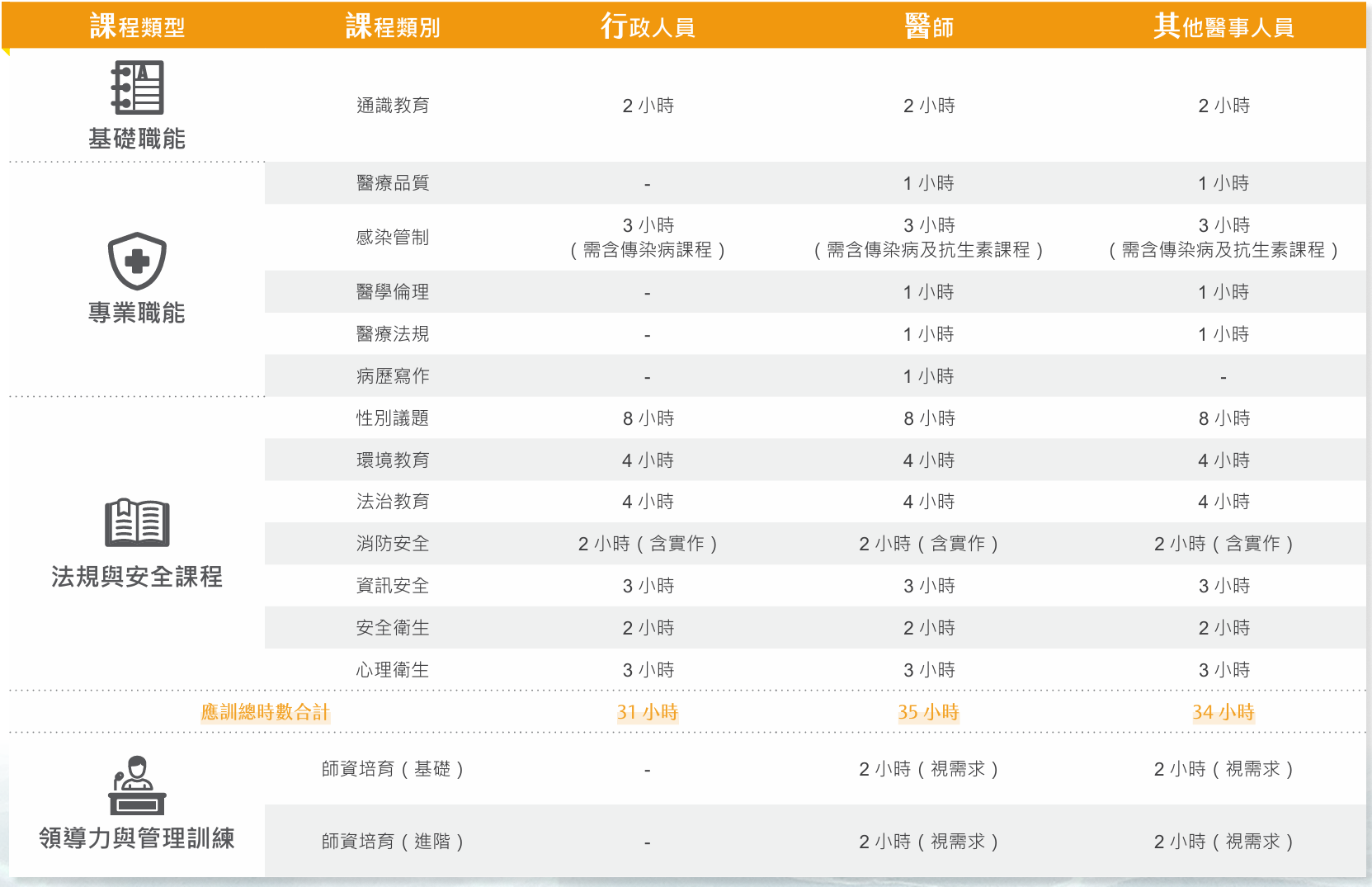Click the 應訓總時數合計 highlighted label
Image resolution: width=1372 pixels, height=887 pixels.
(x=265, y=712)
